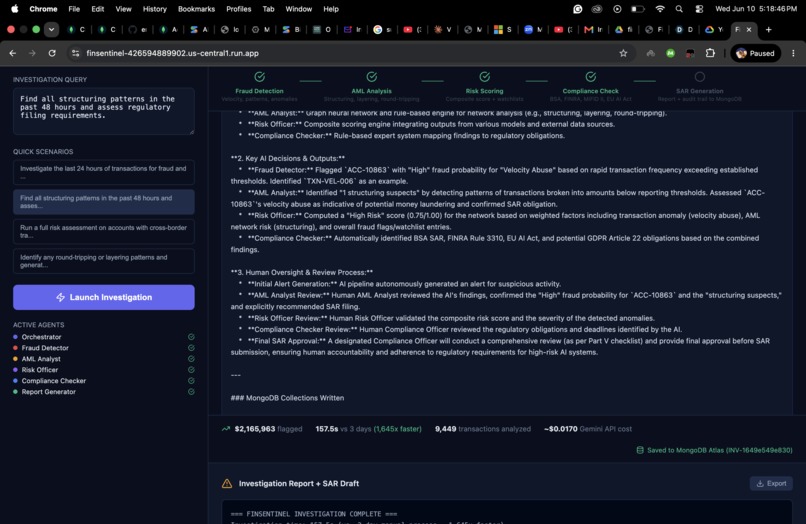Switch to the Gmail tab
Image resolution: width=806 pixels, height=524 pixels.
click(x=593, y=29)
